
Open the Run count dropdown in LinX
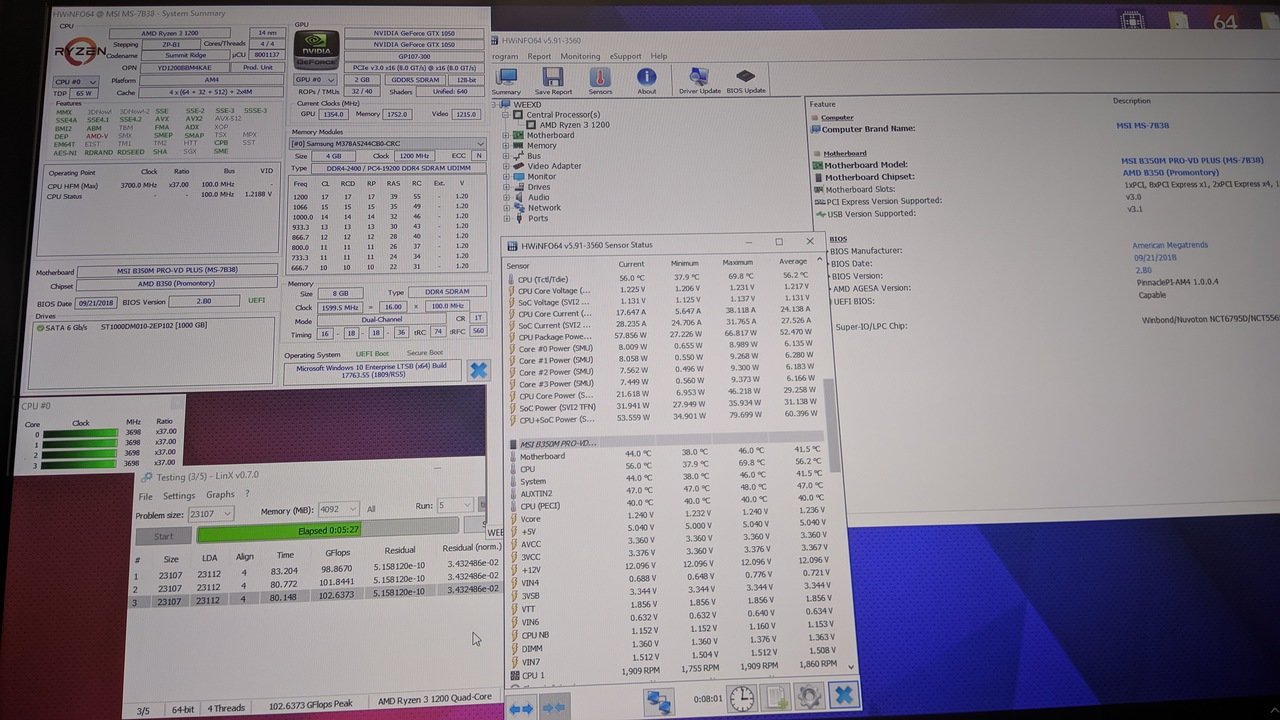tap(454, 505)
